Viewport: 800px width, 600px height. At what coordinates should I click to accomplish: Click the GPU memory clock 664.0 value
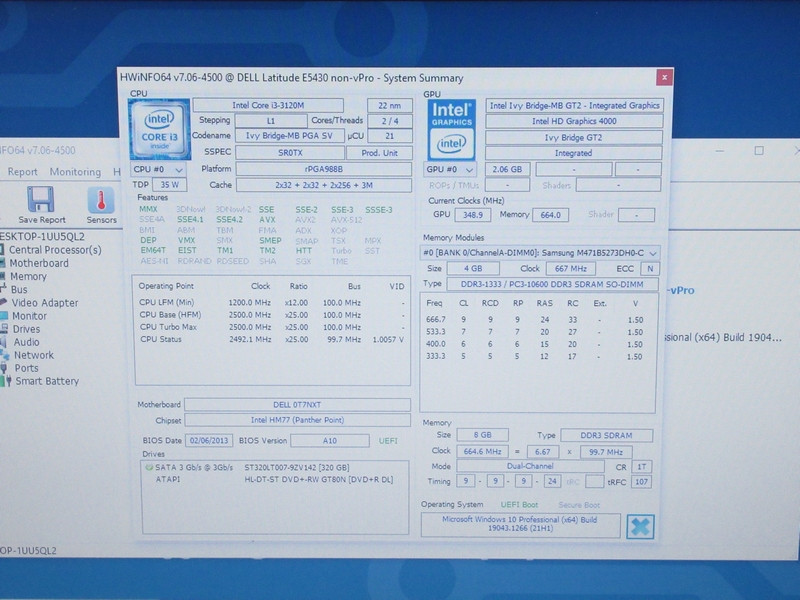click(x=551, y=215)
